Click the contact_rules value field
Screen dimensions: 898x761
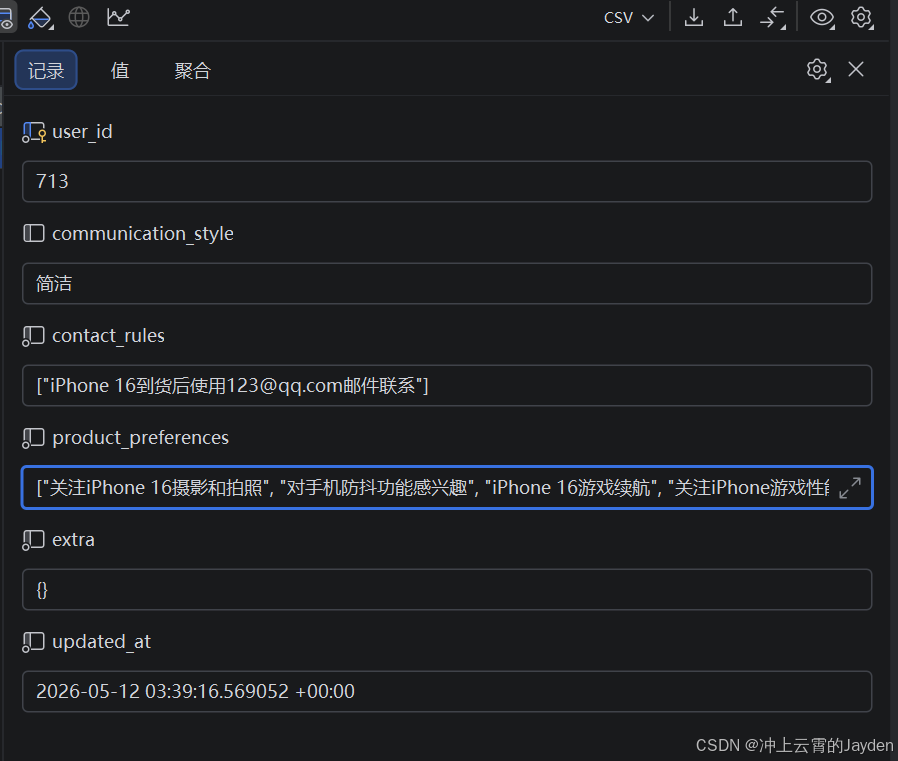coord(447,385)
